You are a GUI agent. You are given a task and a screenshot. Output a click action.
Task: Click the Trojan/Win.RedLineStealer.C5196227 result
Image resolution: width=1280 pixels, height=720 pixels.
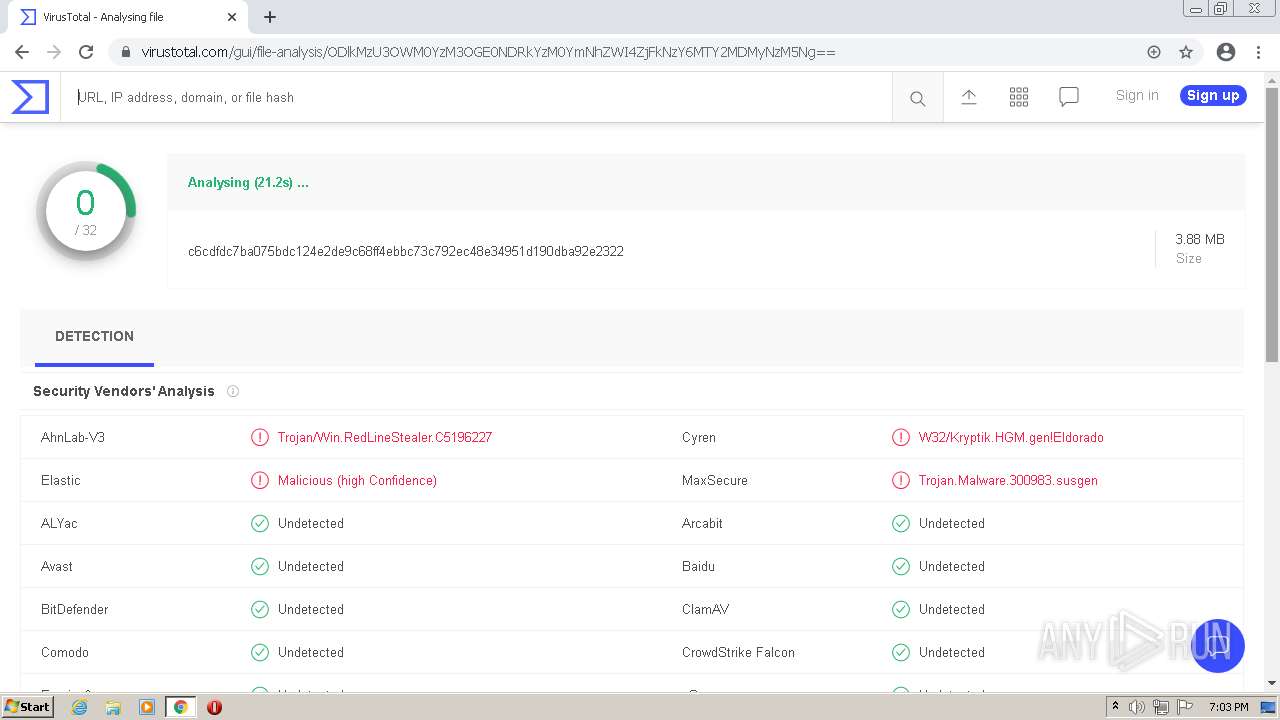point(385,437)
